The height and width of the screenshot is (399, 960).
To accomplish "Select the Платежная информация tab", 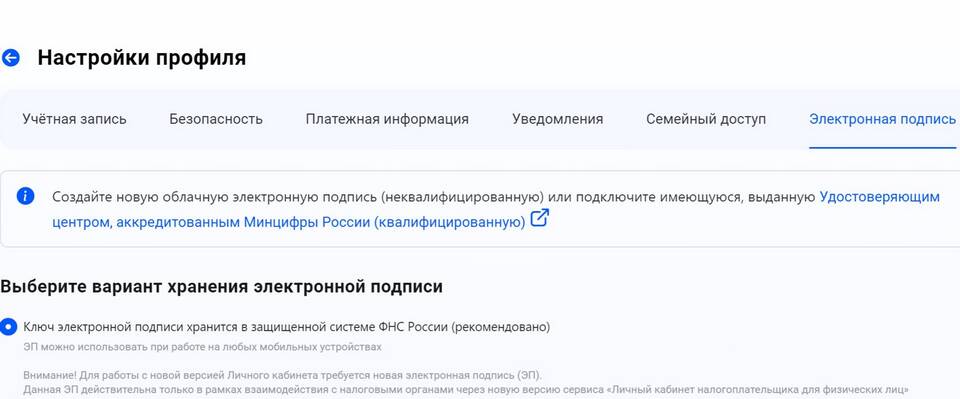I will tap(387, 119).
